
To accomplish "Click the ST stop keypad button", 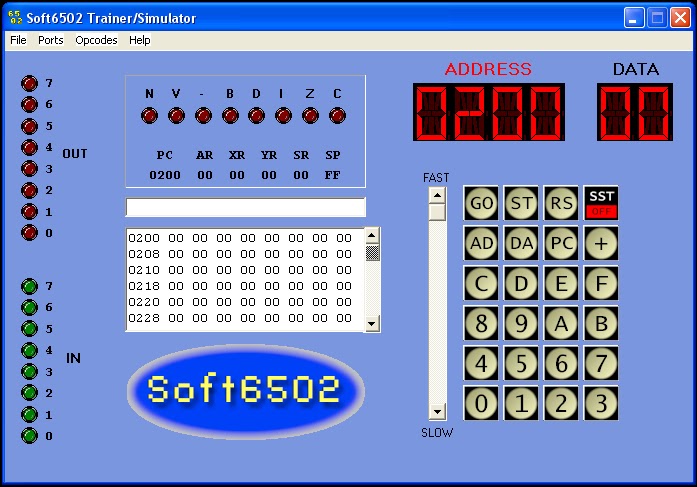I will 521,203.
